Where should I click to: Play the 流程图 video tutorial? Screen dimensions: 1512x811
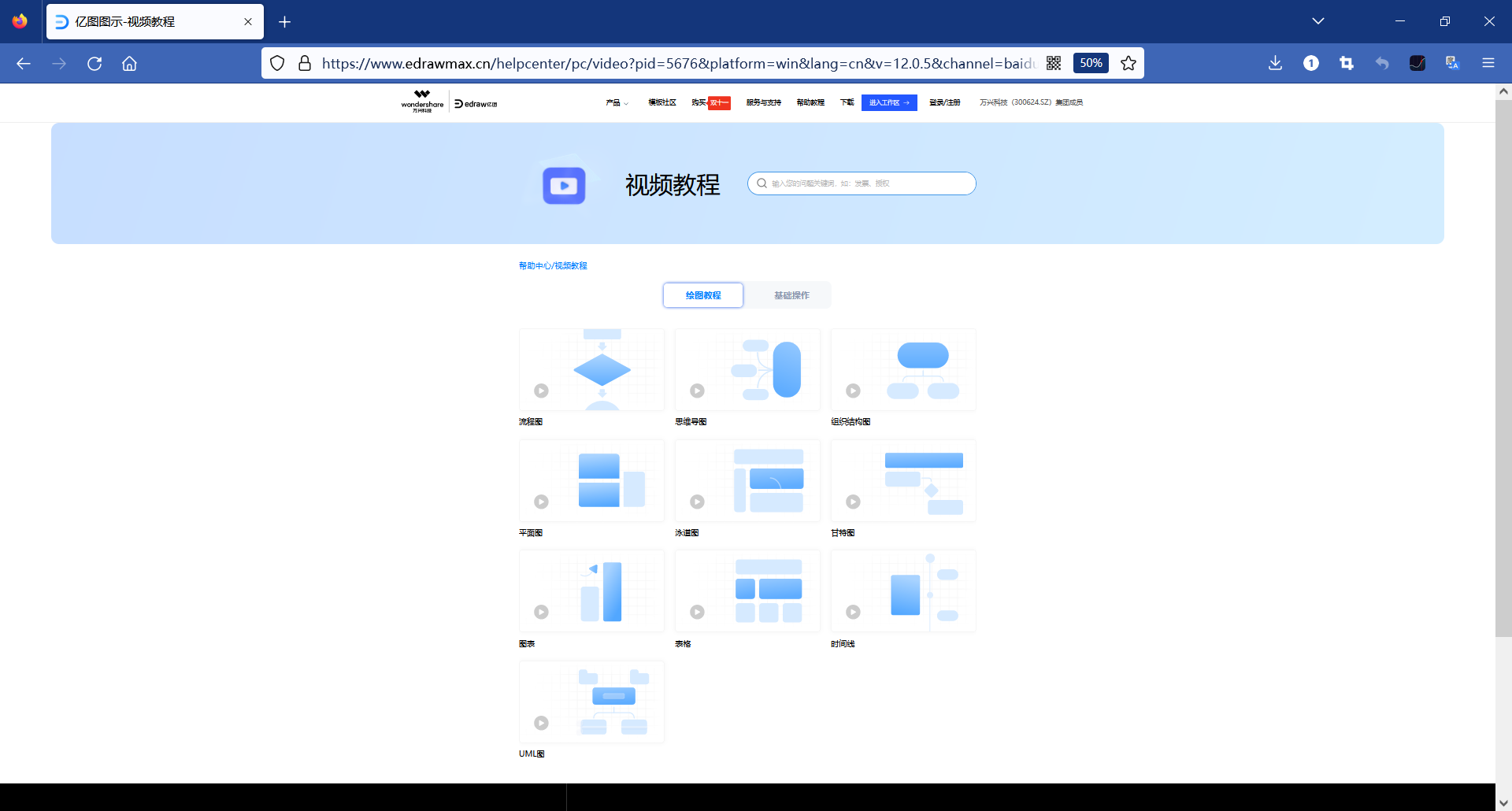pyautogui.click(x=591, y=369)
